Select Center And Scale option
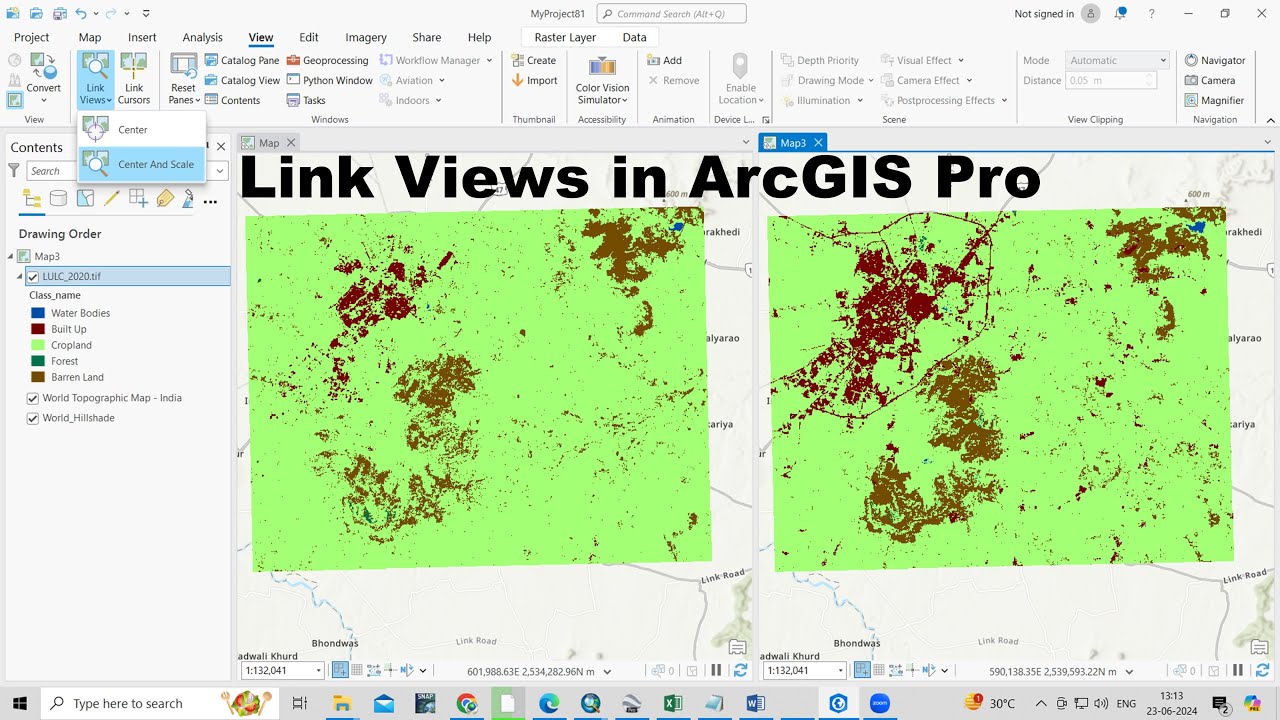Screen dimensions: 1280x720 click(x=142, y=164)
